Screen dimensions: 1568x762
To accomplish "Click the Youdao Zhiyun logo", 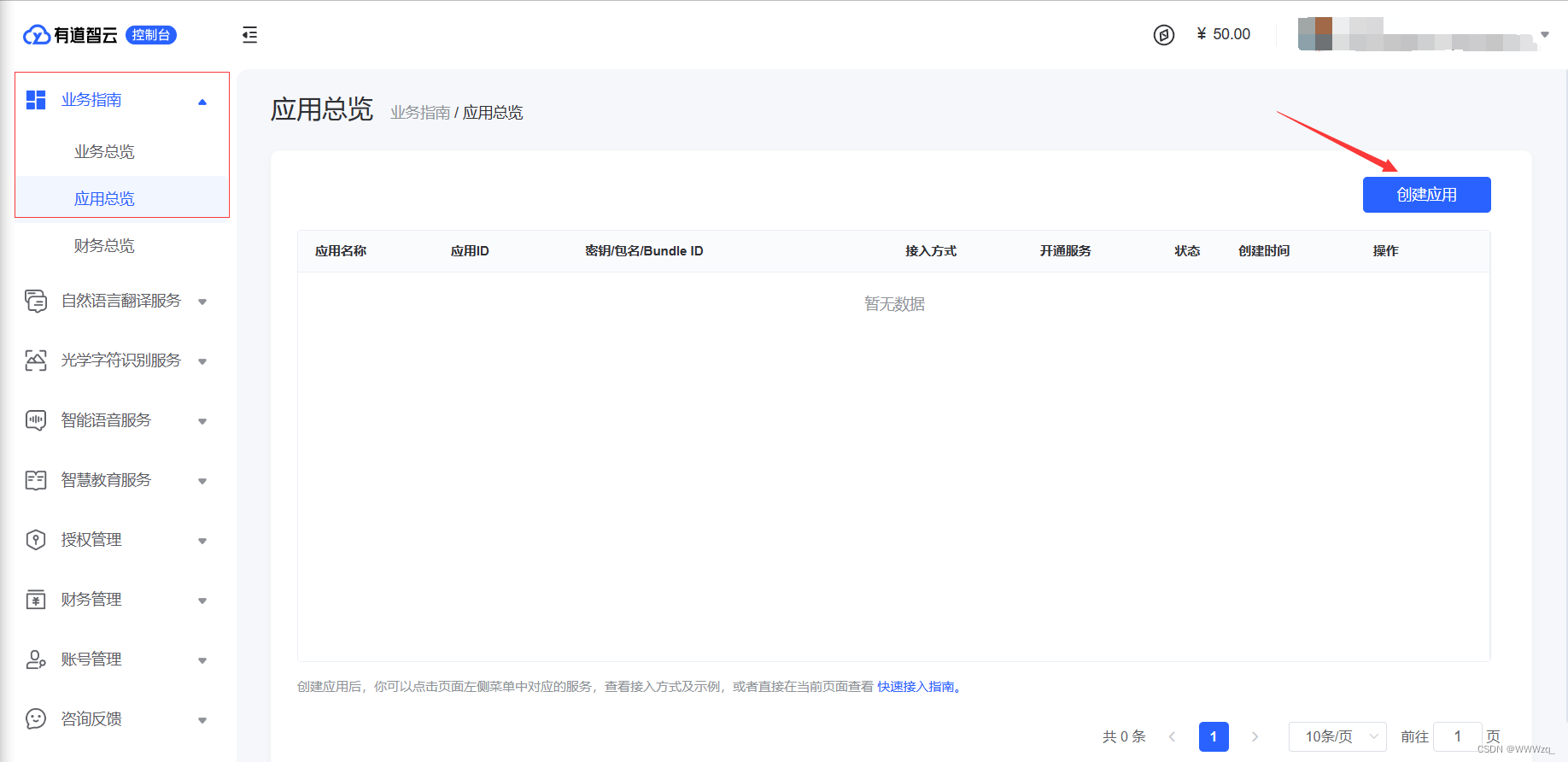I will tap(70, 35).
